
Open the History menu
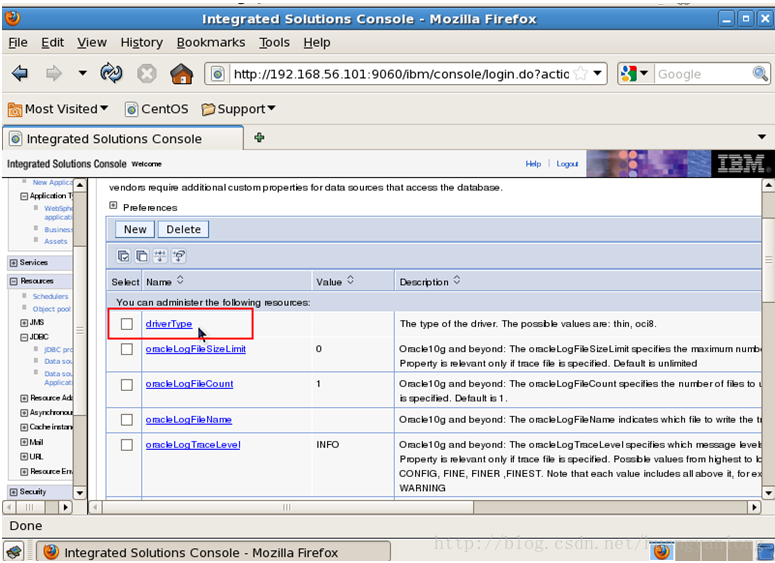click(141, 43)
